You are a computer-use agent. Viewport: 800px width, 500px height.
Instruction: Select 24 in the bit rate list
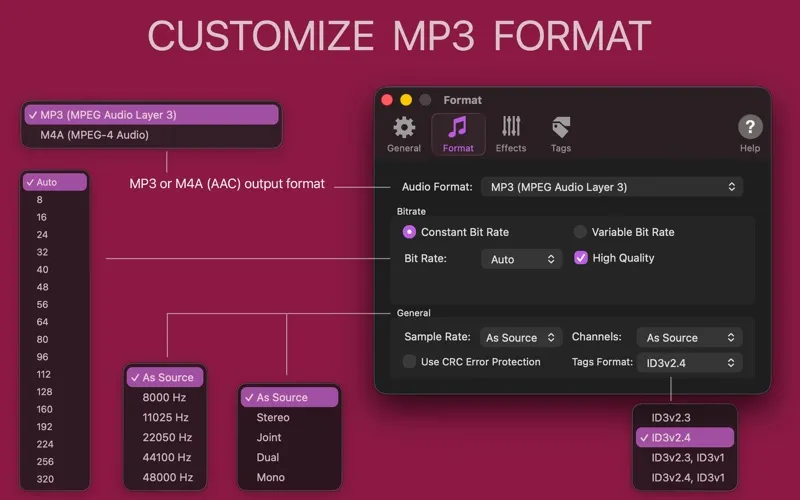(55, 235)
